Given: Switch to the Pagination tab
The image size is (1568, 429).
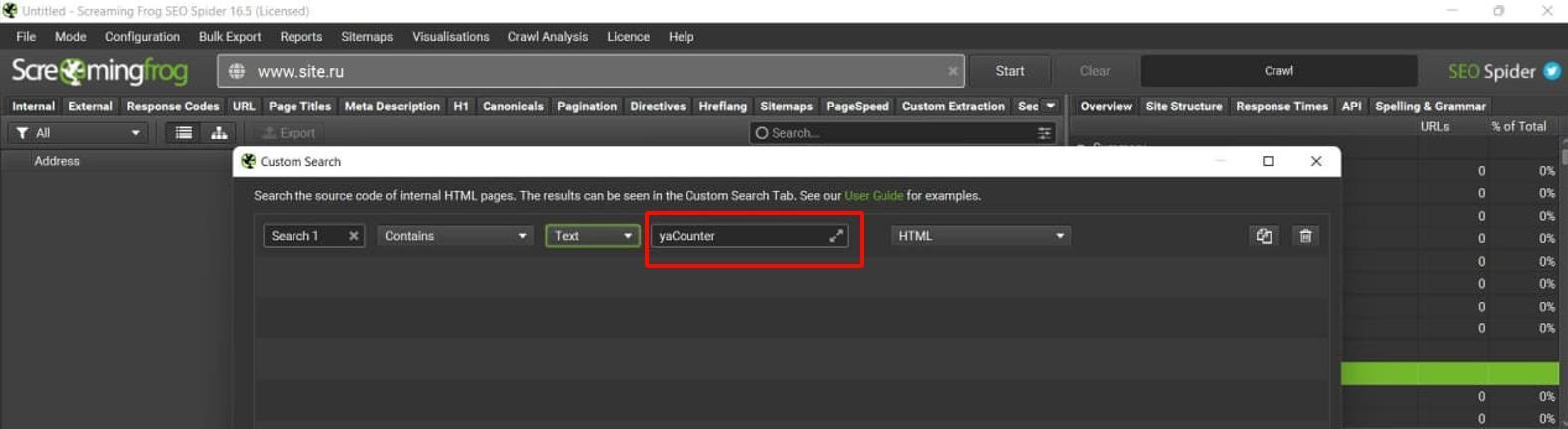Looking at the screenshot, I should [587, 107].
